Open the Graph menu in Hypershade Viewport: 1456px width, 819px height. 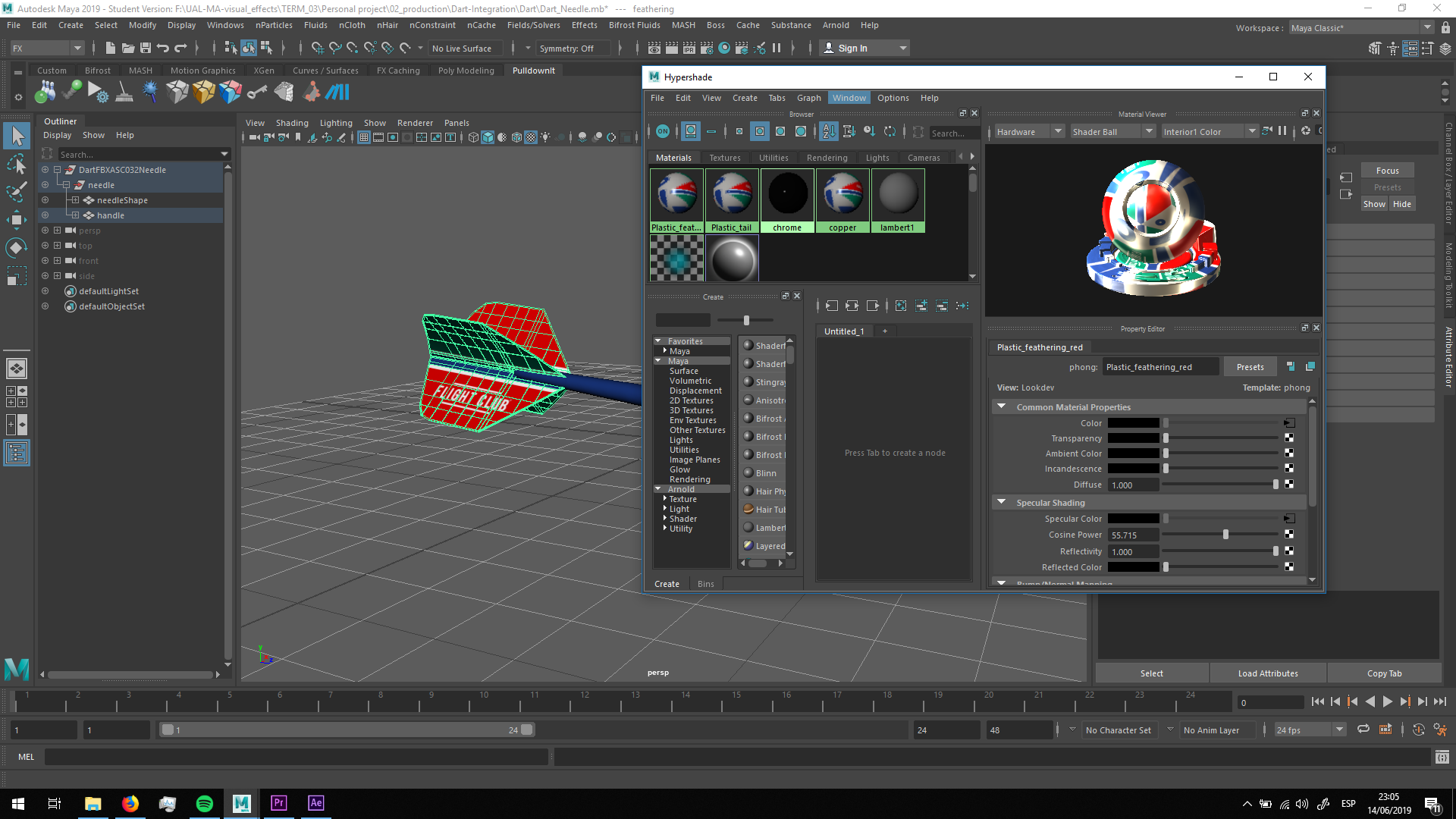(x=808, y=98)
